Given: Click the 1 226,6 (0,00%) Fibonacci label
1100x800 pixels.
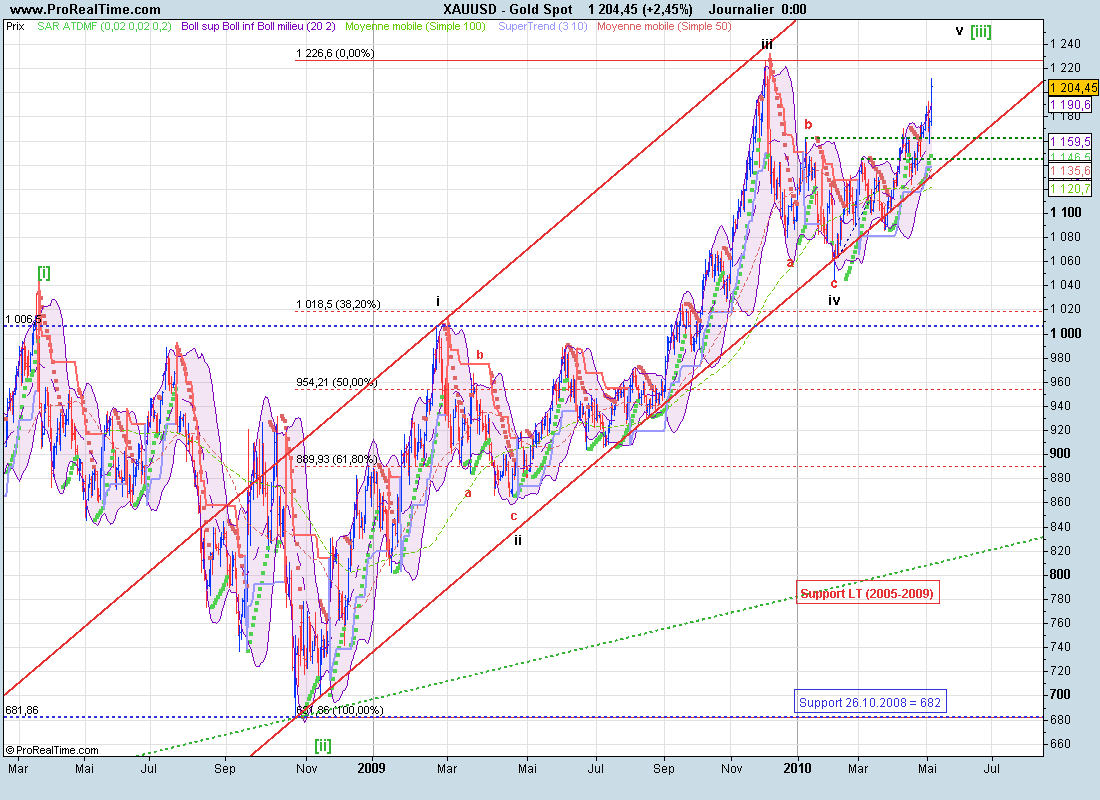Looking at the screenshot, I should tap(335, 53).
